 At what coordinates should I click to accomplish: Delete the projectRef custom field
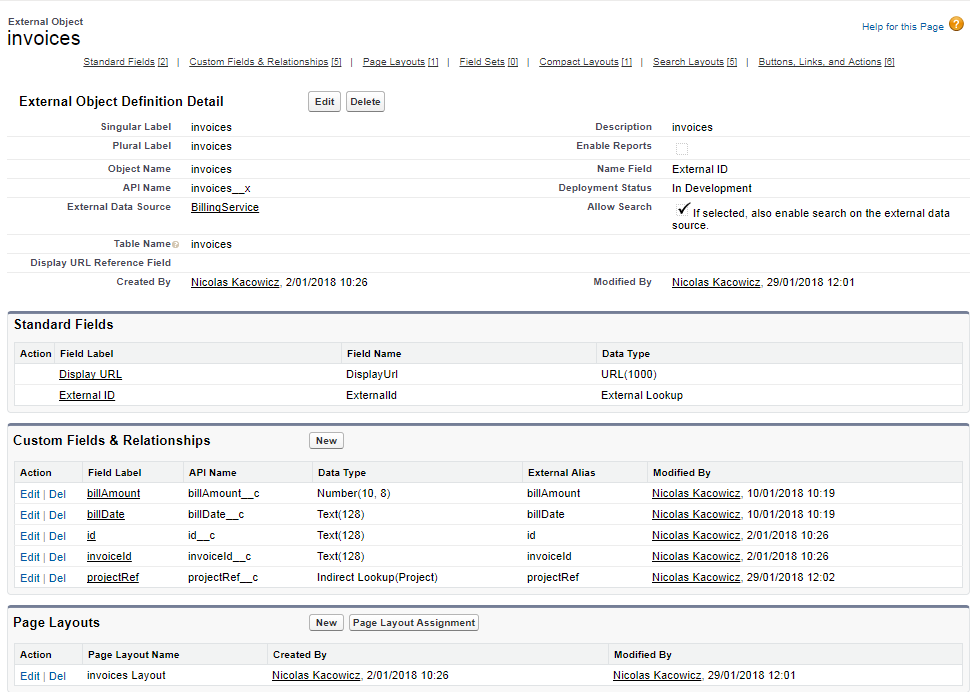pyautogui.click(x=58, y=578)
